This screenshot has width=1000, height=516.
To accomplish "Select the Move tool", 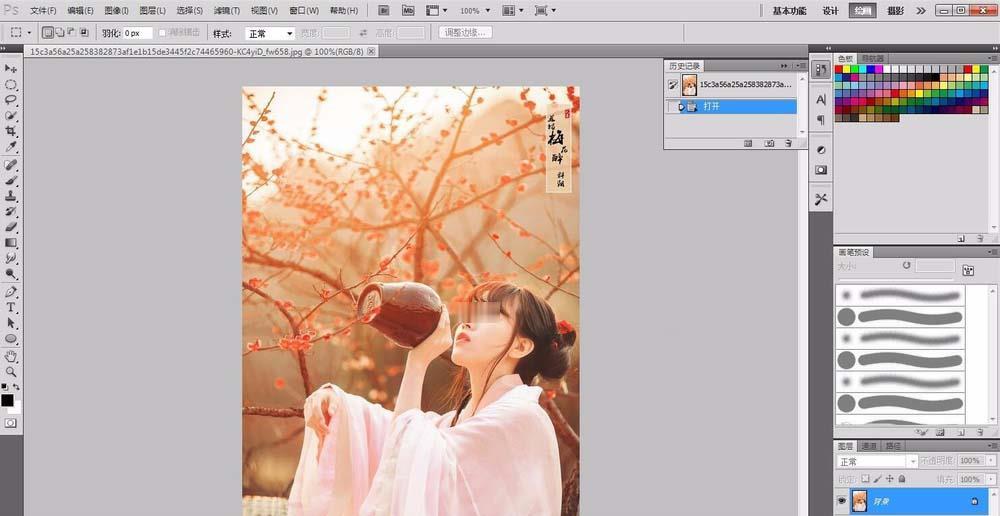I will click(12, 68).
